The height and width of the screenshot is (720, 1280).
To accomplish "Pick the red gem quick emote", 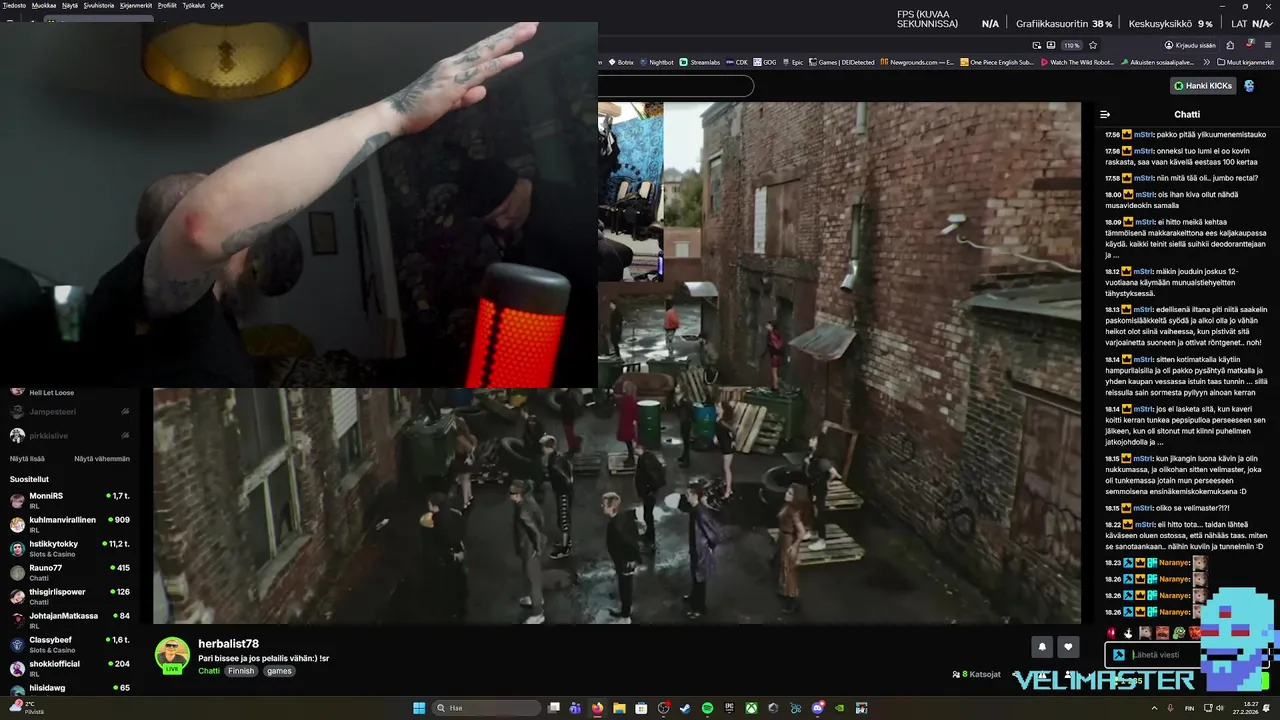I will pyautogui.click(x=1111, y=632).
